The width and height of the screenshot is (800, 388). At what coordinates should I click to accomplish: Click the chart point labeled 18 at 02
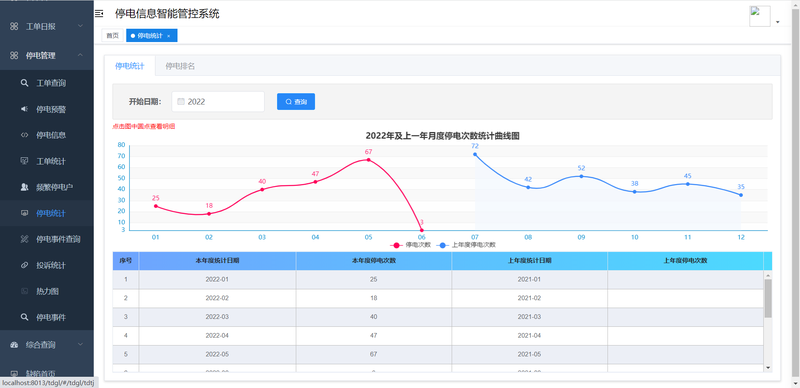coord(209,214)
